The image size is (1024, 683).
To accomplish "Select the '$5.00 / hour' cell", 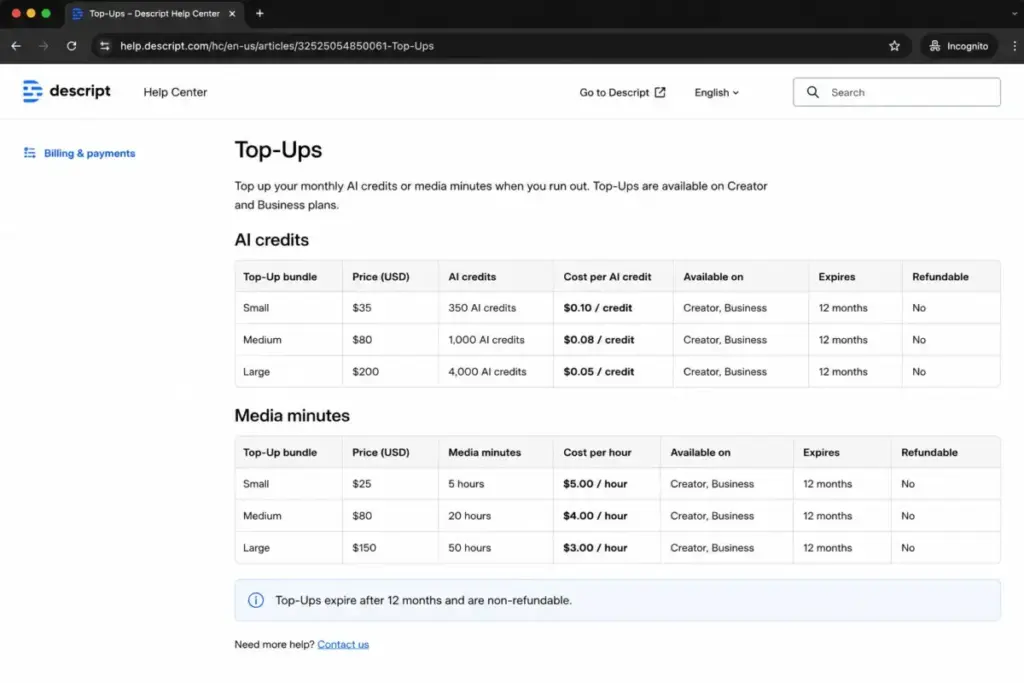I will click(x=607, y=484).
